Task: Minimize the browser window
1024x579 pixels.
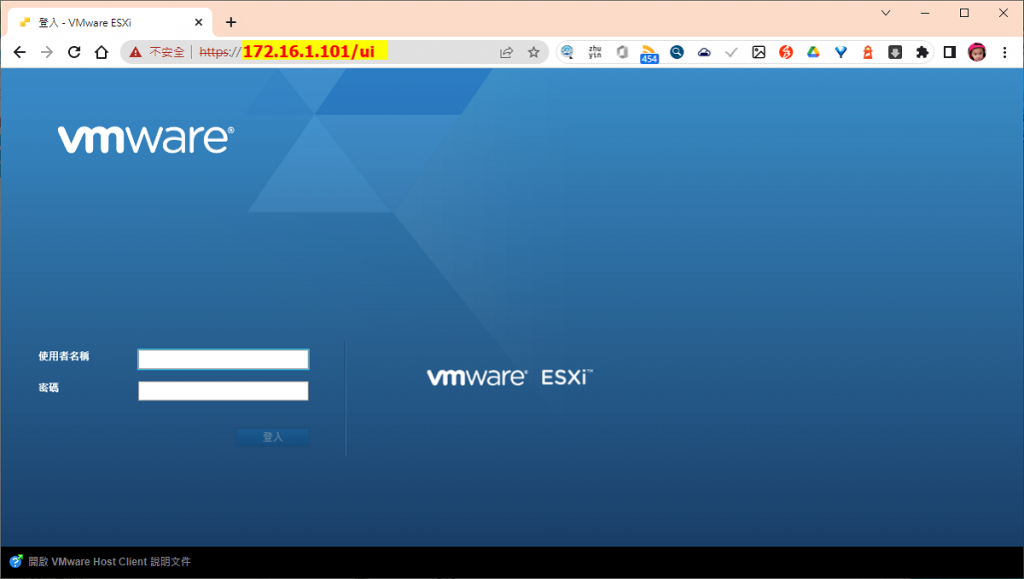Action: tap(925, 13)
